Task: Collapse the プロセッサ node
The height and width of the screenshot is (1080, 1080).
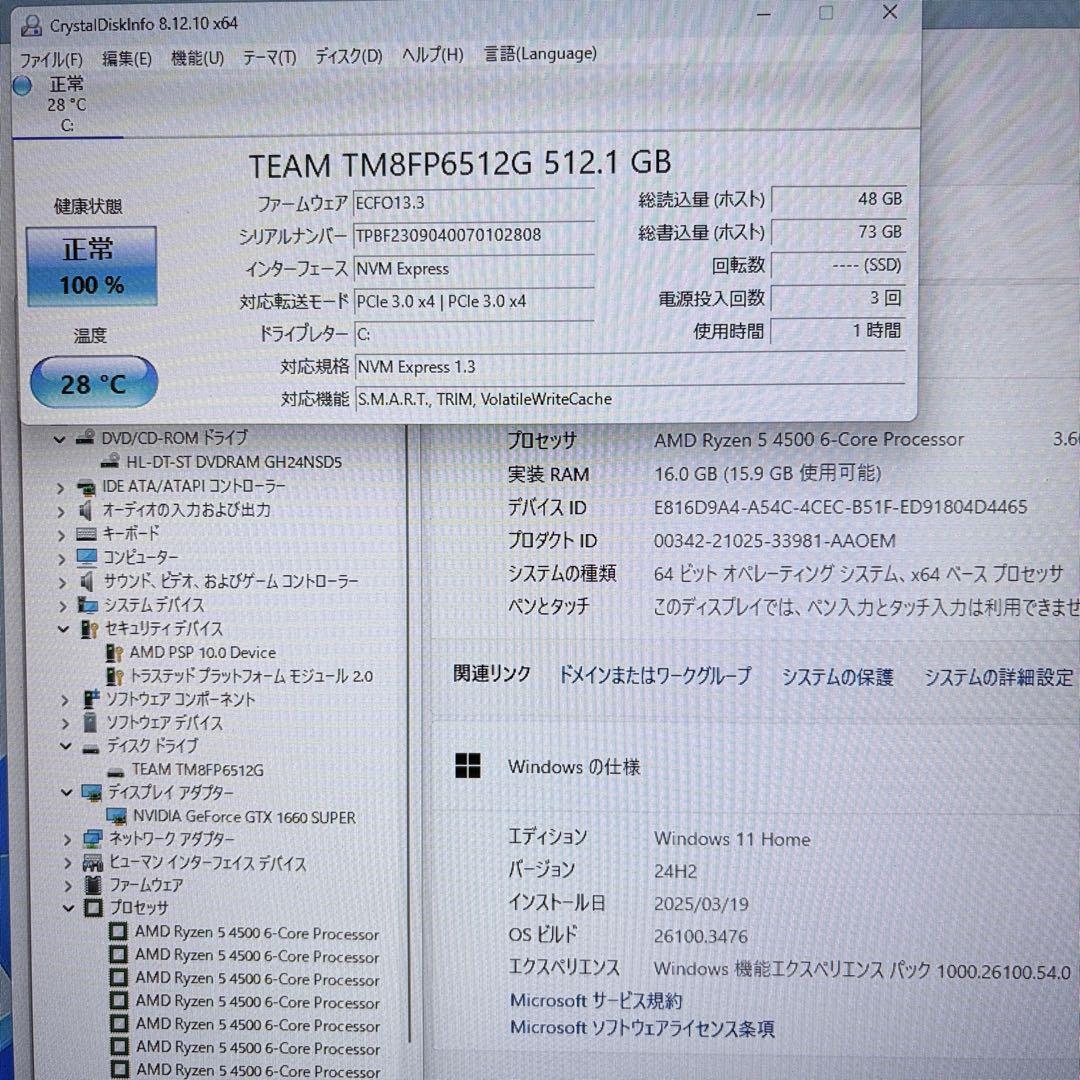Action: 68,908
